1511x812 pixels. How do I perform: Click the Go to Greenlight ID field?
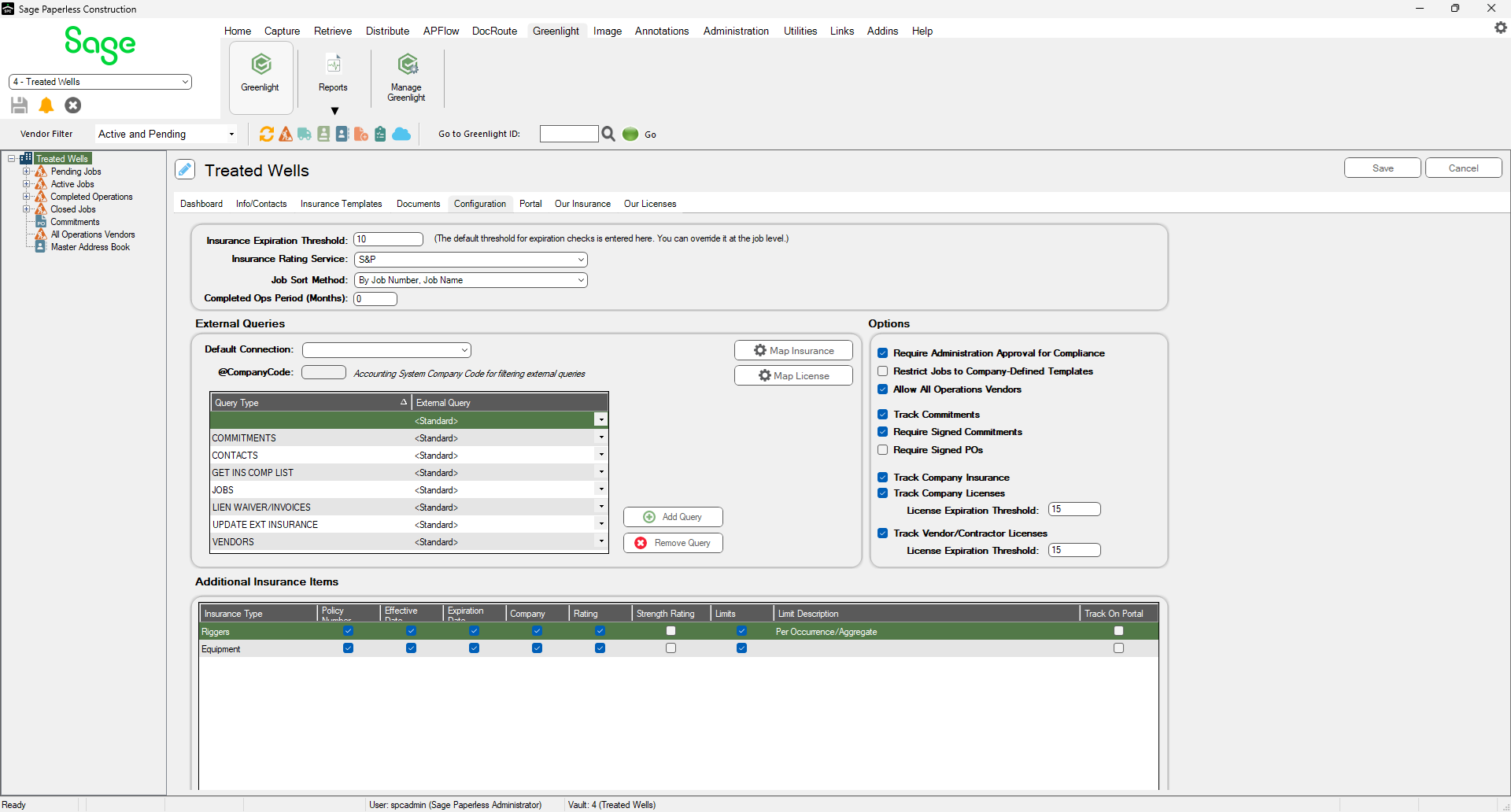[x=569, y=134]
